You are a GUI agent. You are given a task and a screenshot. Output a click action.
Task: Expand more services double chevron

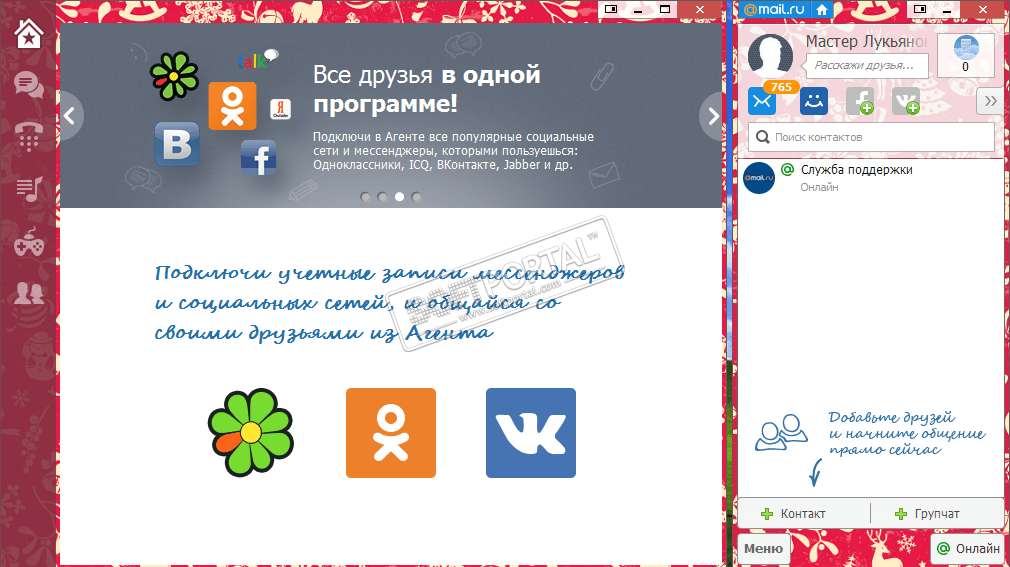point(991,101)
